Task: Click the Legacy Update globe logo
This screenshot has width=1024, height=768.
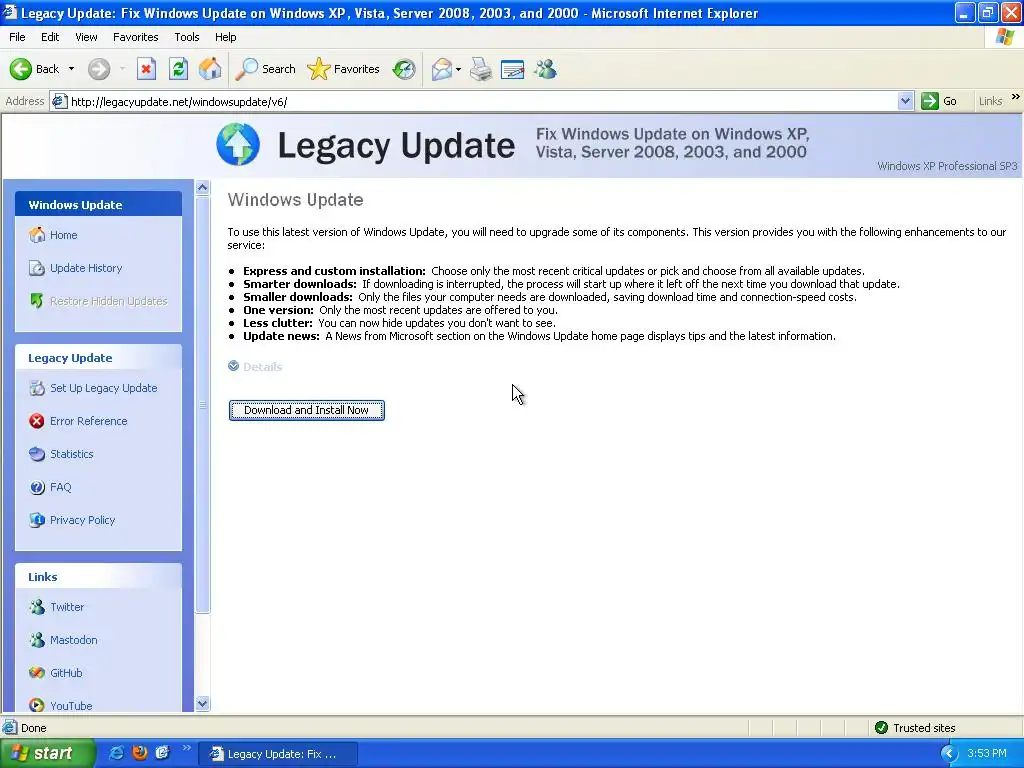Action: 238,144
